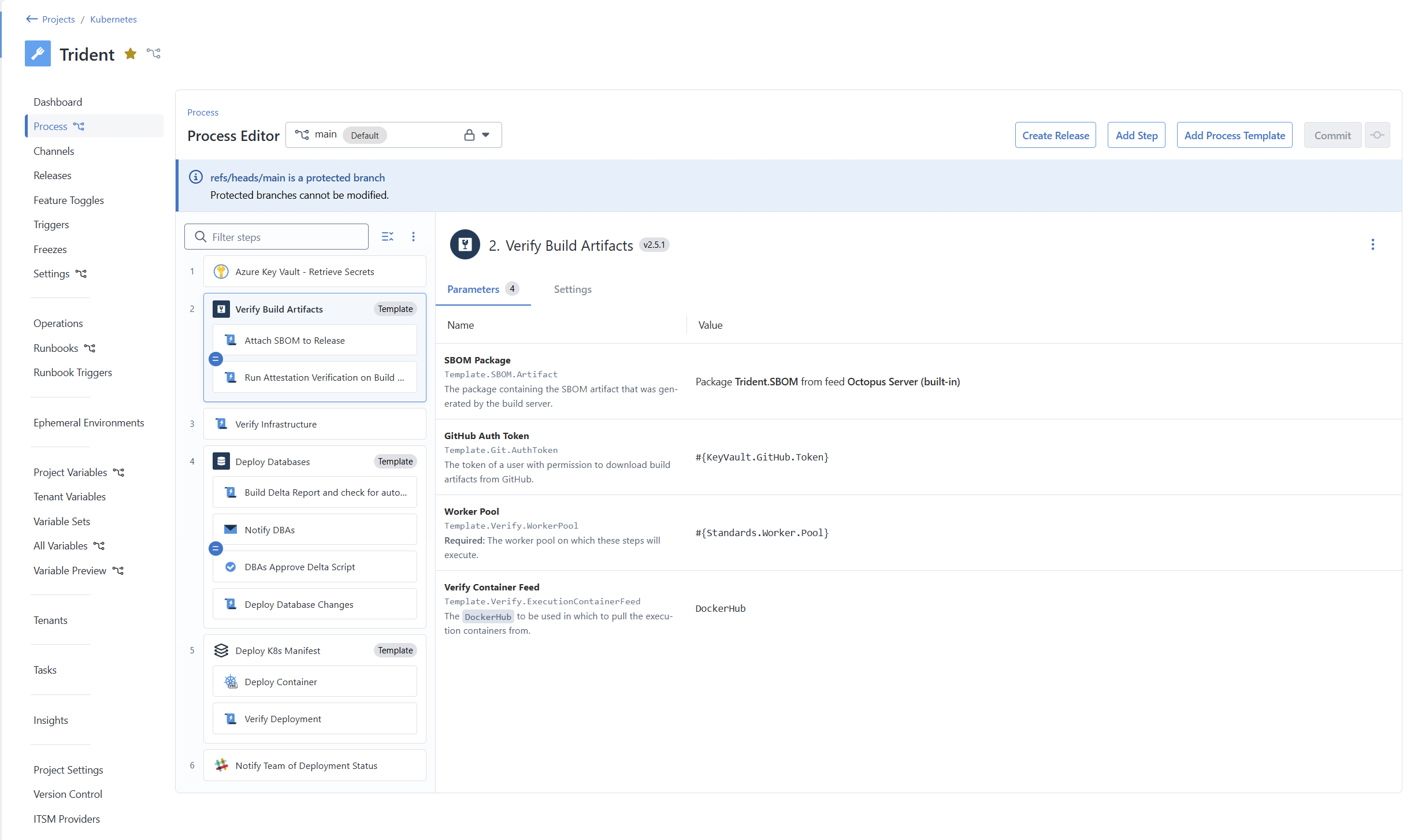This screenshot has height=840, width=1418.
Task: Open the overflow menu above the step list
Action: pyautogui.click(x=413, y=236)
